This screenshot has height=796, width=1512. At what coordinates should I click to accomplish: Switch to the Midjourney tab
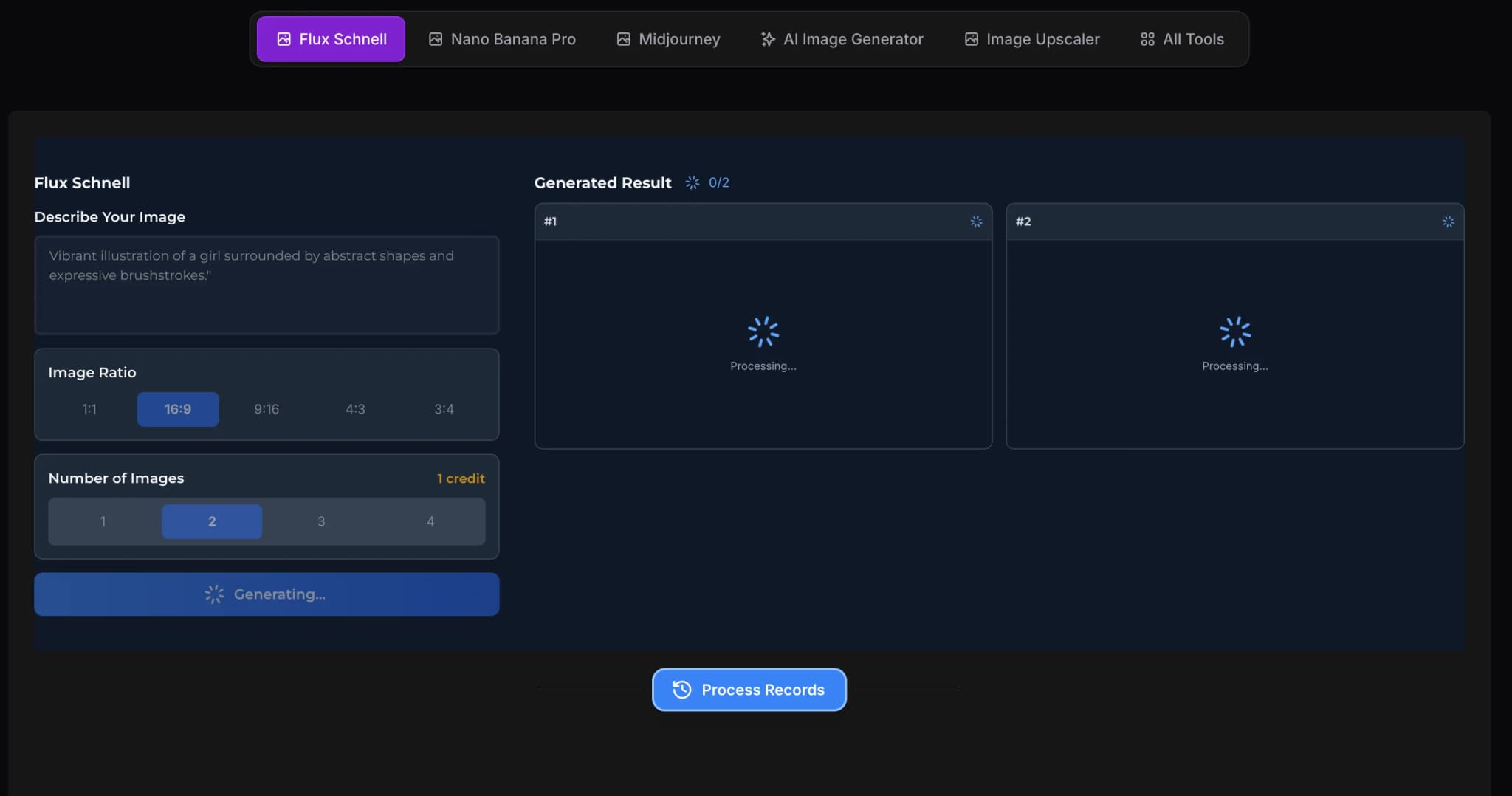pos(668,39)
